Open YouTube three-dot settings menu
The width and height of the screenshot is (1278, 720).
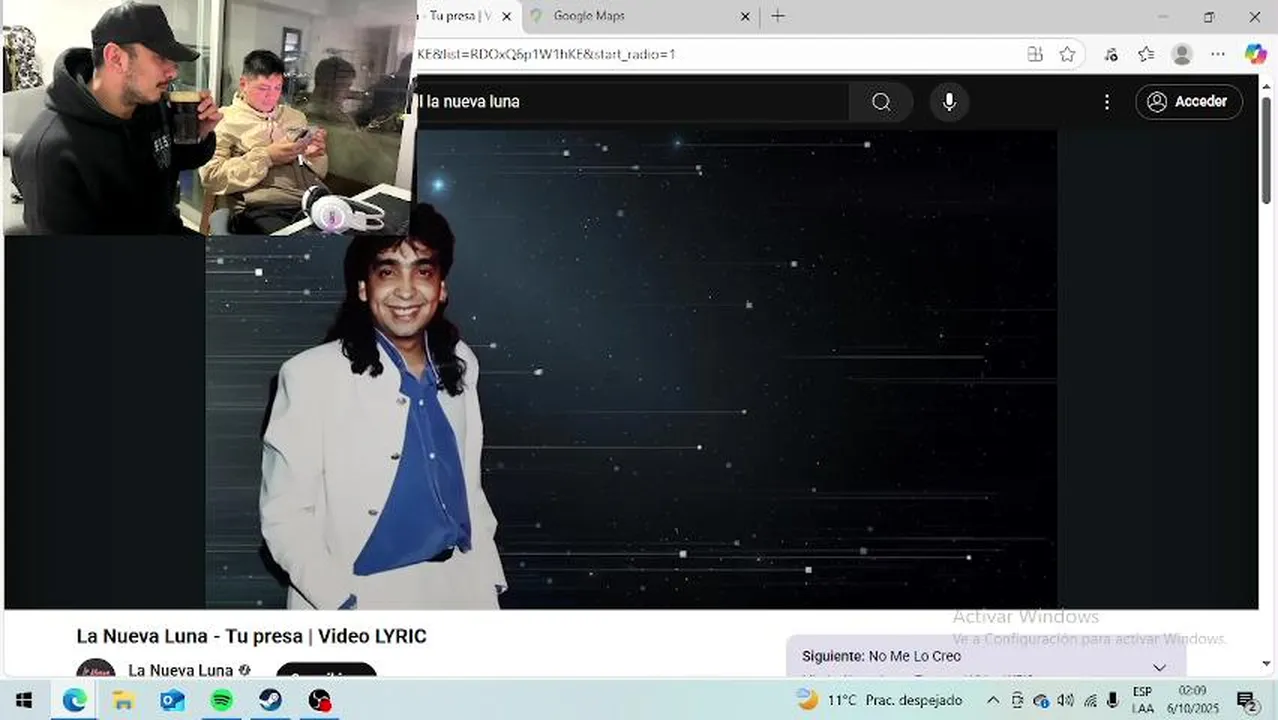[1106, 102]
